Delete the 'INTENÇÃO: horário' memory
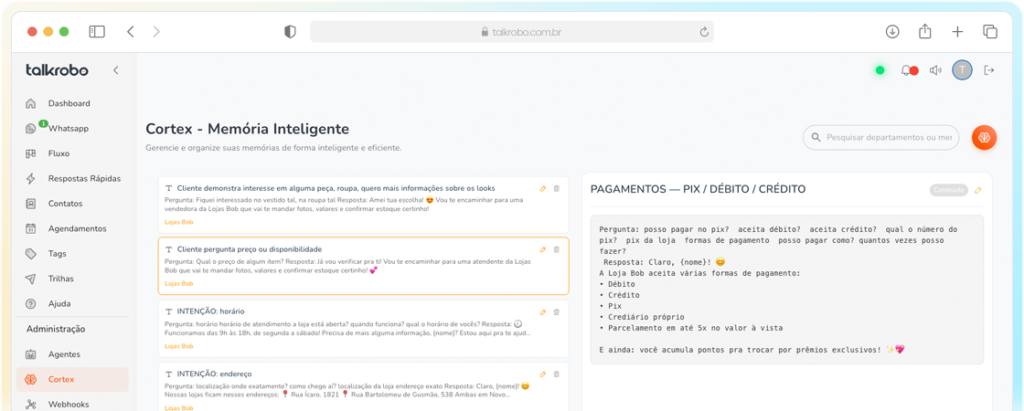 [x=556, y=312]
